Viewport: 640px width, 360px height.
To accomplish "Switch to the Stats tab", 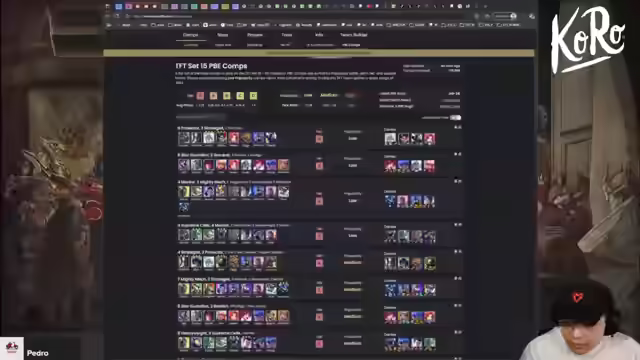I will click(222, 35).
